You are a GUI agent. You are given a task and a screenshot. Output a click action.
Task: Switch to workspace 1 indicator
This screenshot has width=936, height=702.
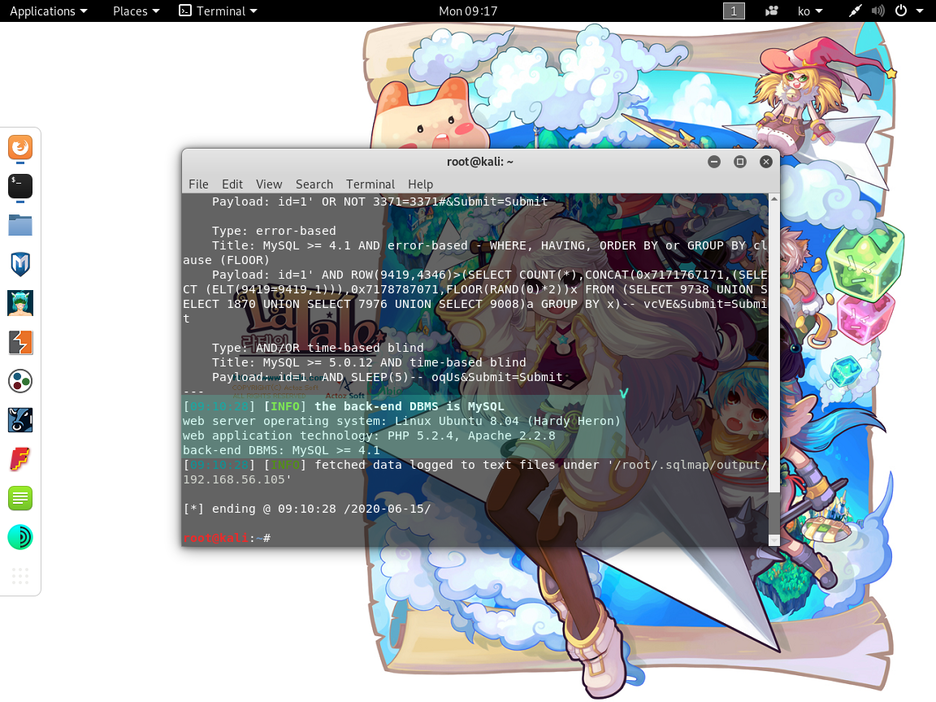pos(734,11)
